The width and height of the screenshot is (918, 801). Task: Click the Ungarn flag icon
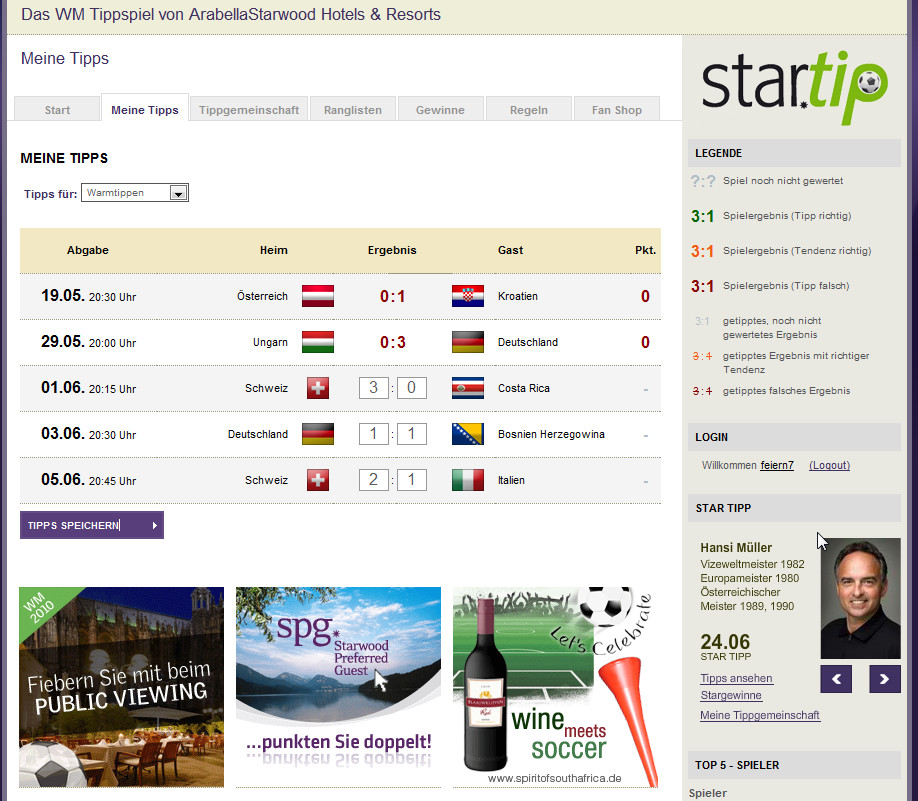[x=318, y=342]
